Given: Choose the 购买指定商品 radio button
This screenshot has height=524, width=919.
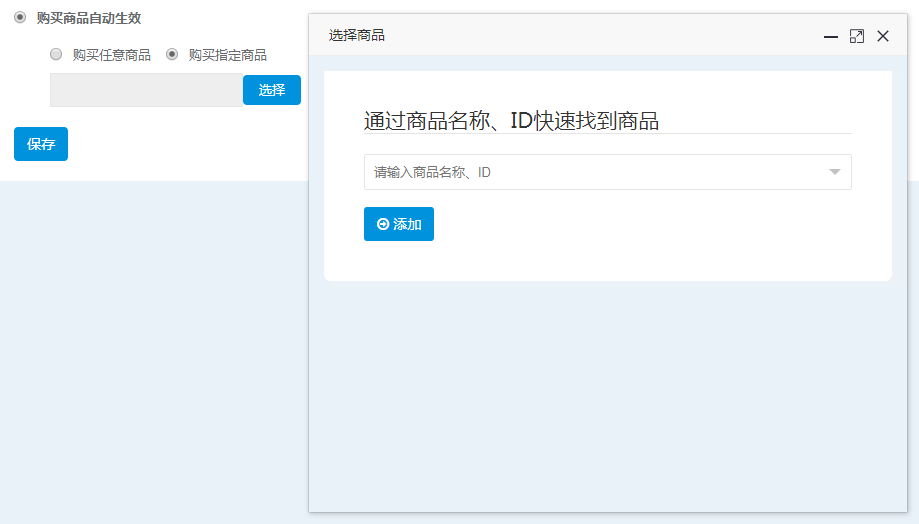Looking at the screenshot, I should (172, 55).
